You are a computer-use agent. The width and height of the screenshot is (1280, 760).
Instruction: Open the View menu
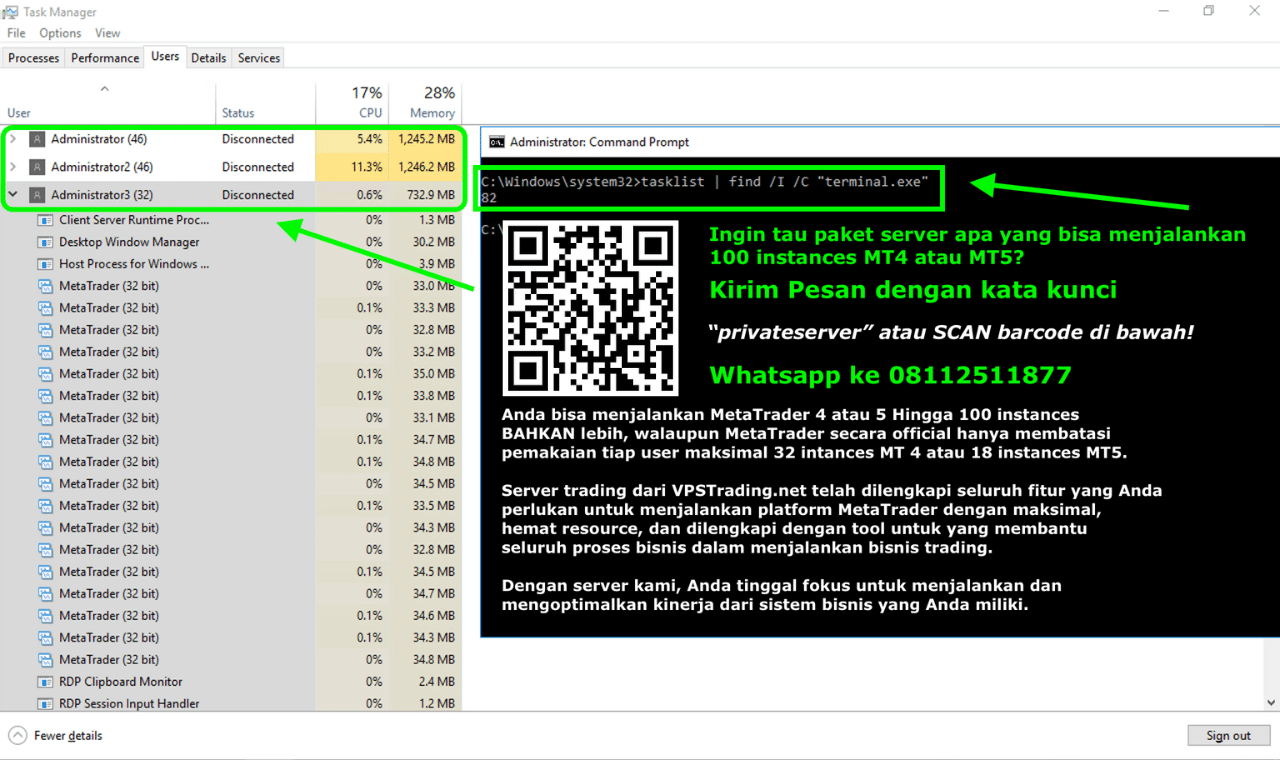[107, 33]
